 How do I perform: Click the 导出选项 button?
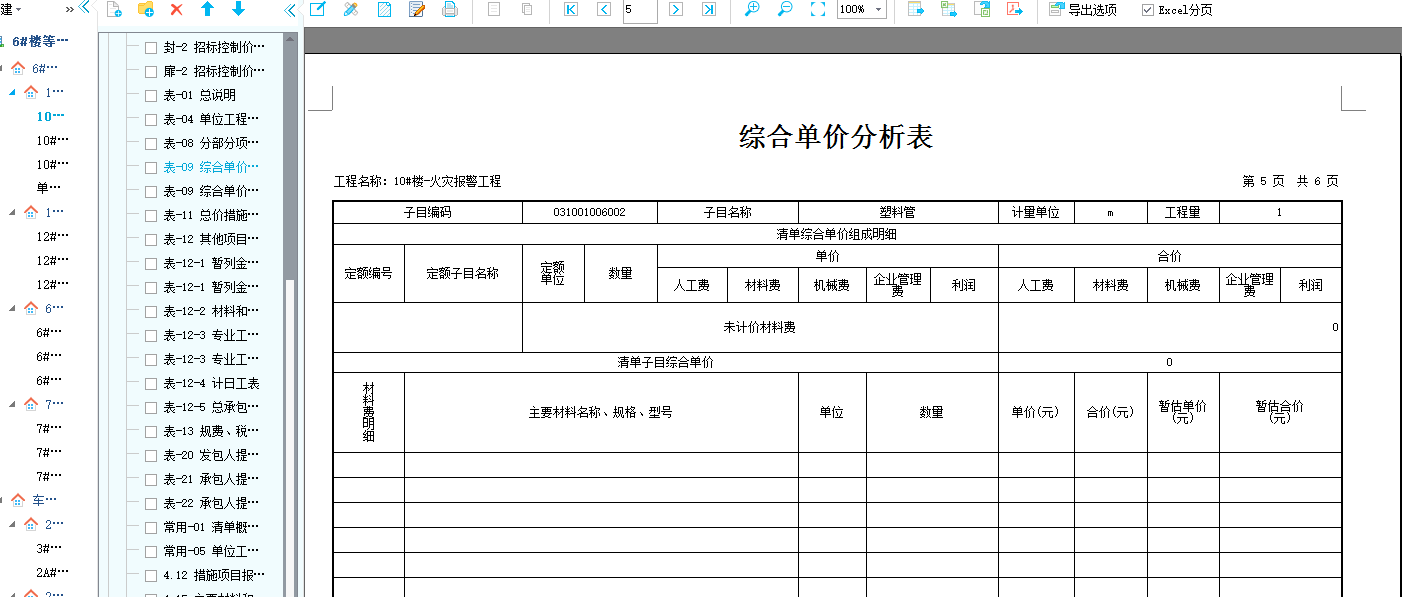(x=1082, y=10)
